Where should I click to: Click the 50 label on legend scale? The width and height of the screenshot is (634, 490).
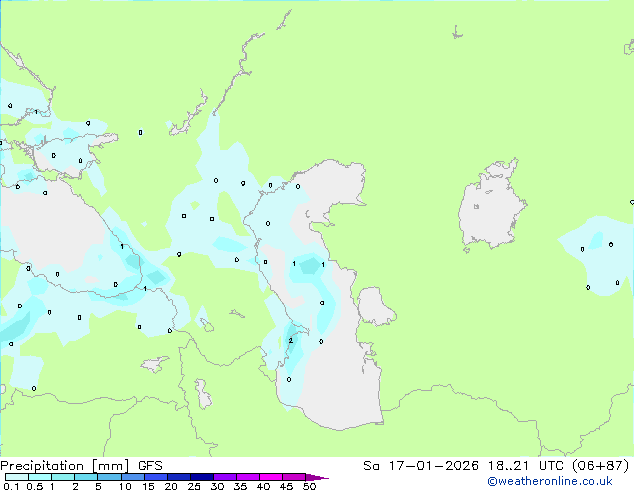(x=309, y=487)
